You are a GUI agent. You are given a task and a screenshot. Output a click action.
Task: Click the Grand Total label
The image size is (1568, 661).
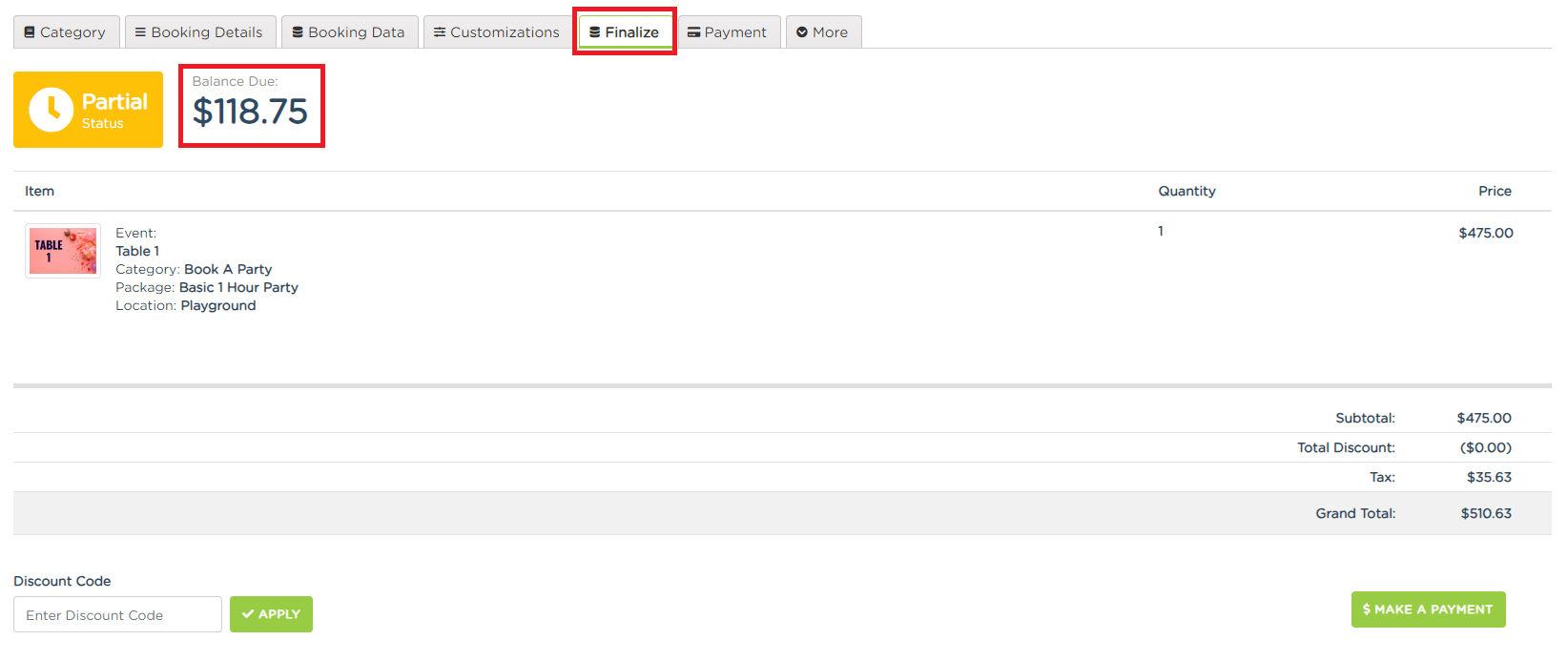pos(1355,513)
